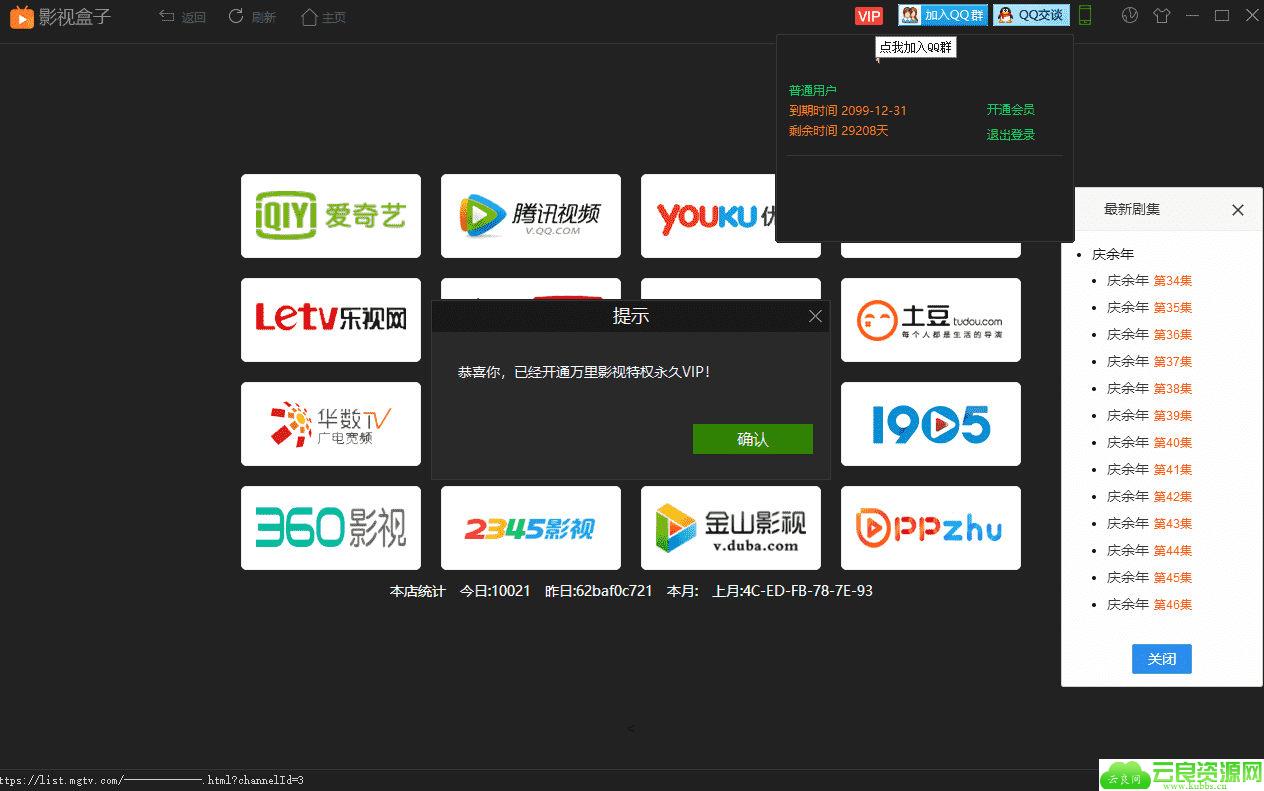Click the 影视盒子 app logo icon
Image resolution: width=1264 pixels, height=791 pixels.
(x=21, y=16)
